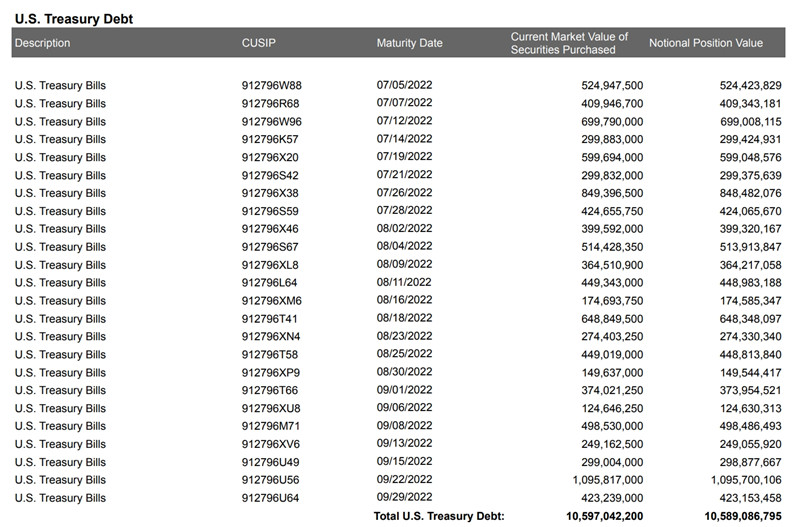Image resolution: width=800 pixels, height=527 pixels.
Task: Click notional value 399,320,167
Action: [750, 229]
